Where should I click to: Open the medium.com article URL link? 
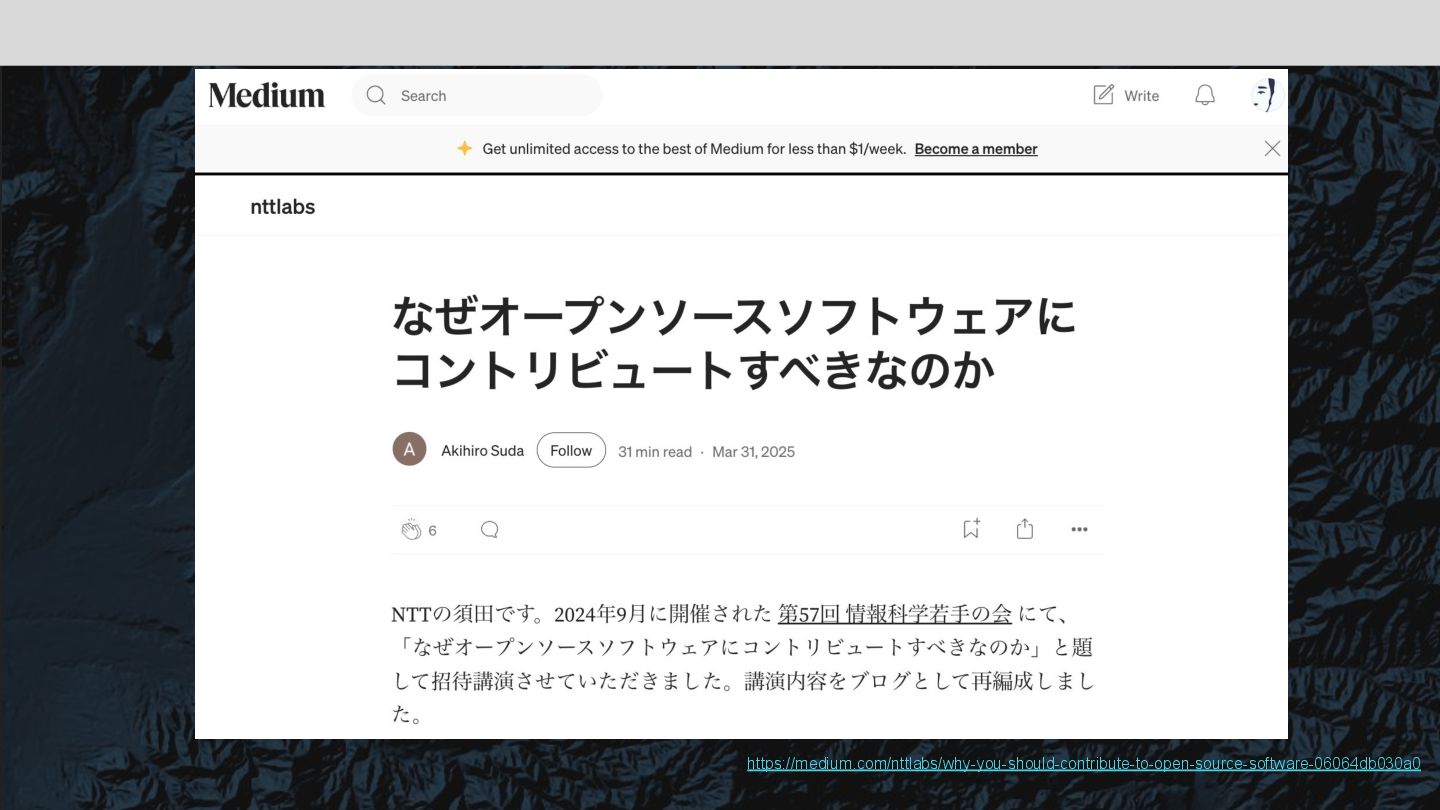coord(1083,764)
